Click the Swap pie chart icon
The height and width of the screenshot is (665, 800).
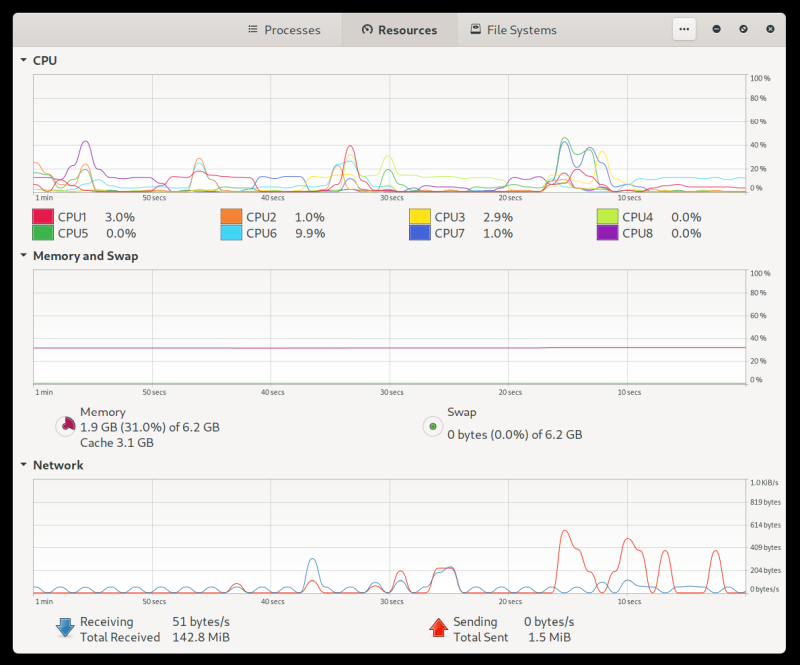432,427
